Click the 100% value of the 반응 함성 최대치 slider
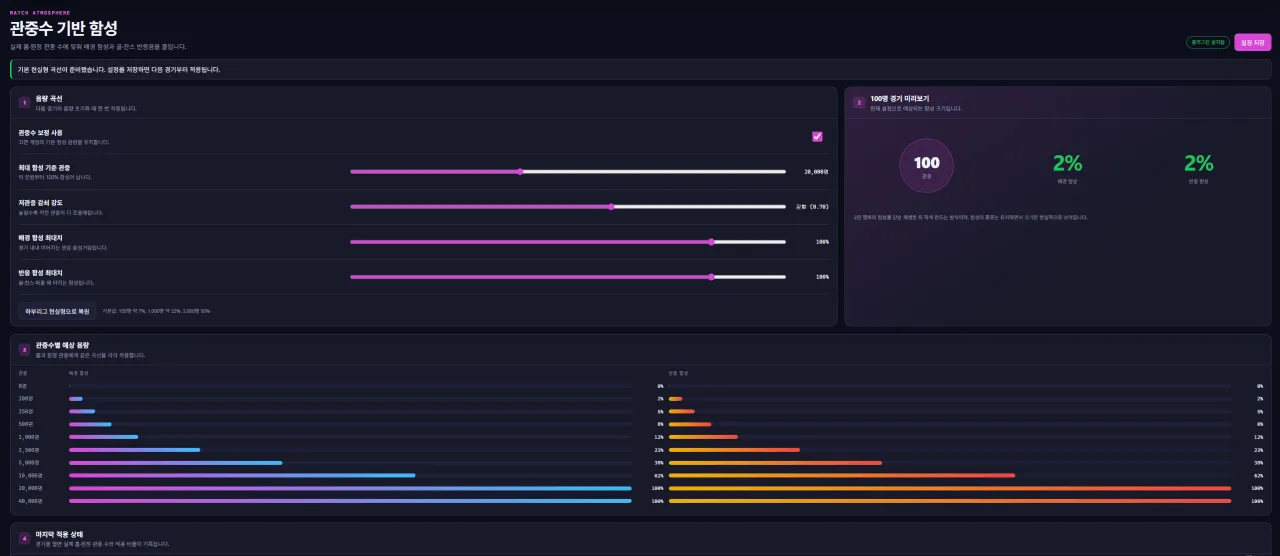Screen dimensions: 1280x556 [x=822, y=276]
